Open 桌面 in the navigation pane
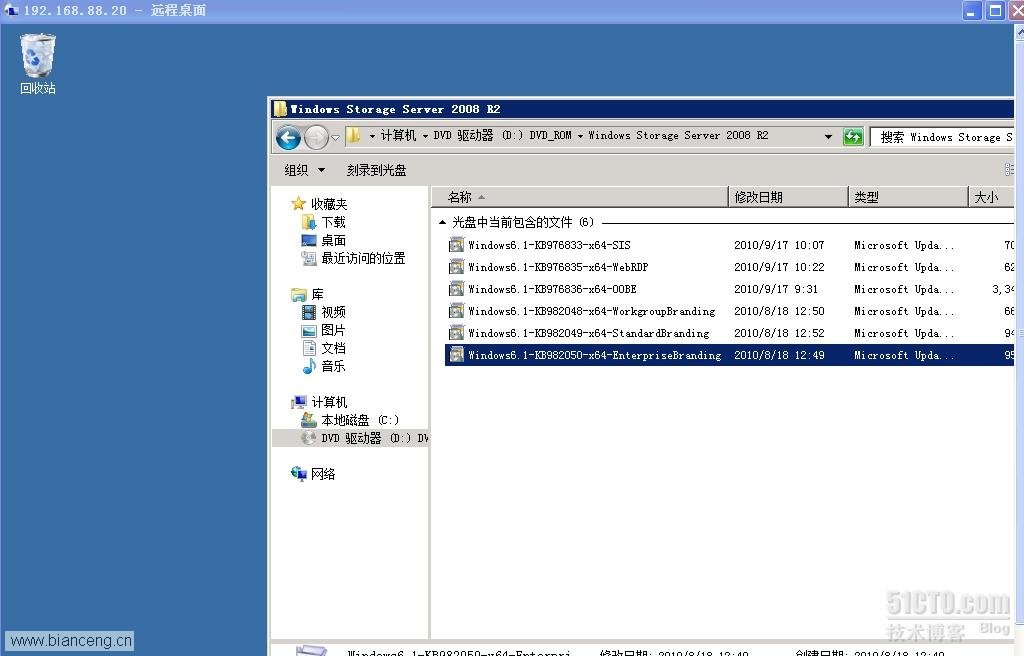This screenshot has width=1024, height=656. (x=333, y=240)
